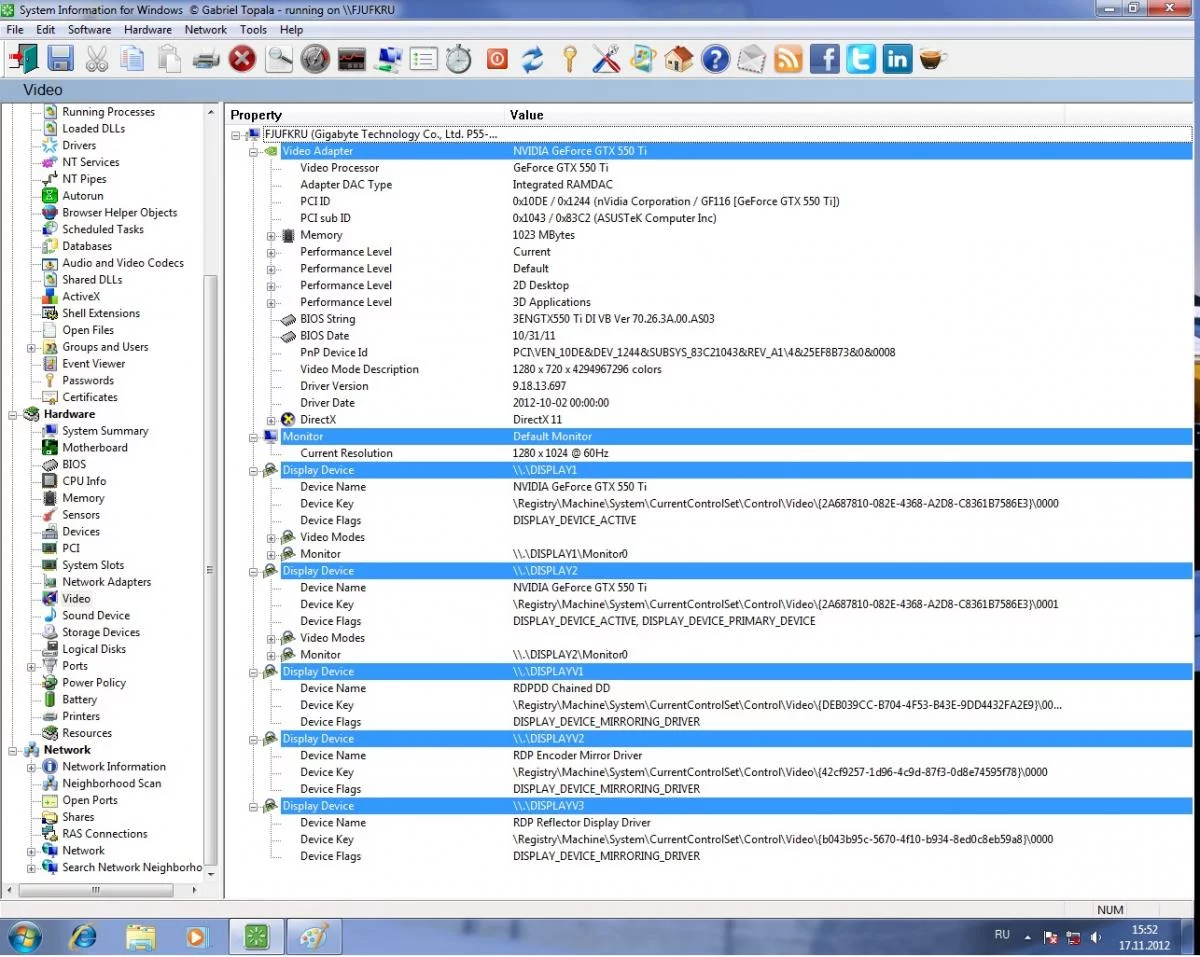Click the Print toolbar icon
The image size is (1200, 957).
tap(205, 59)
